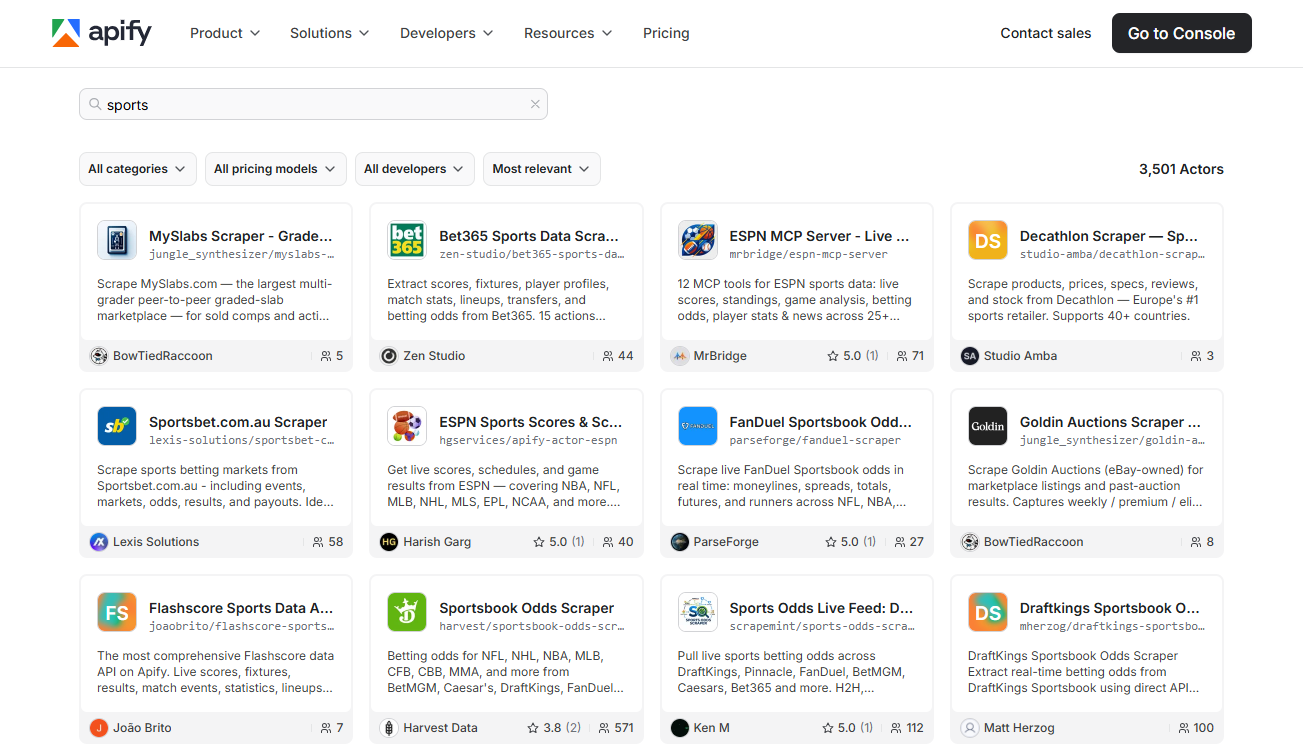Screen dimensions: 1303x754
Task: Click Matt Herzog developer avatar
Action: [x=970, y=728]
